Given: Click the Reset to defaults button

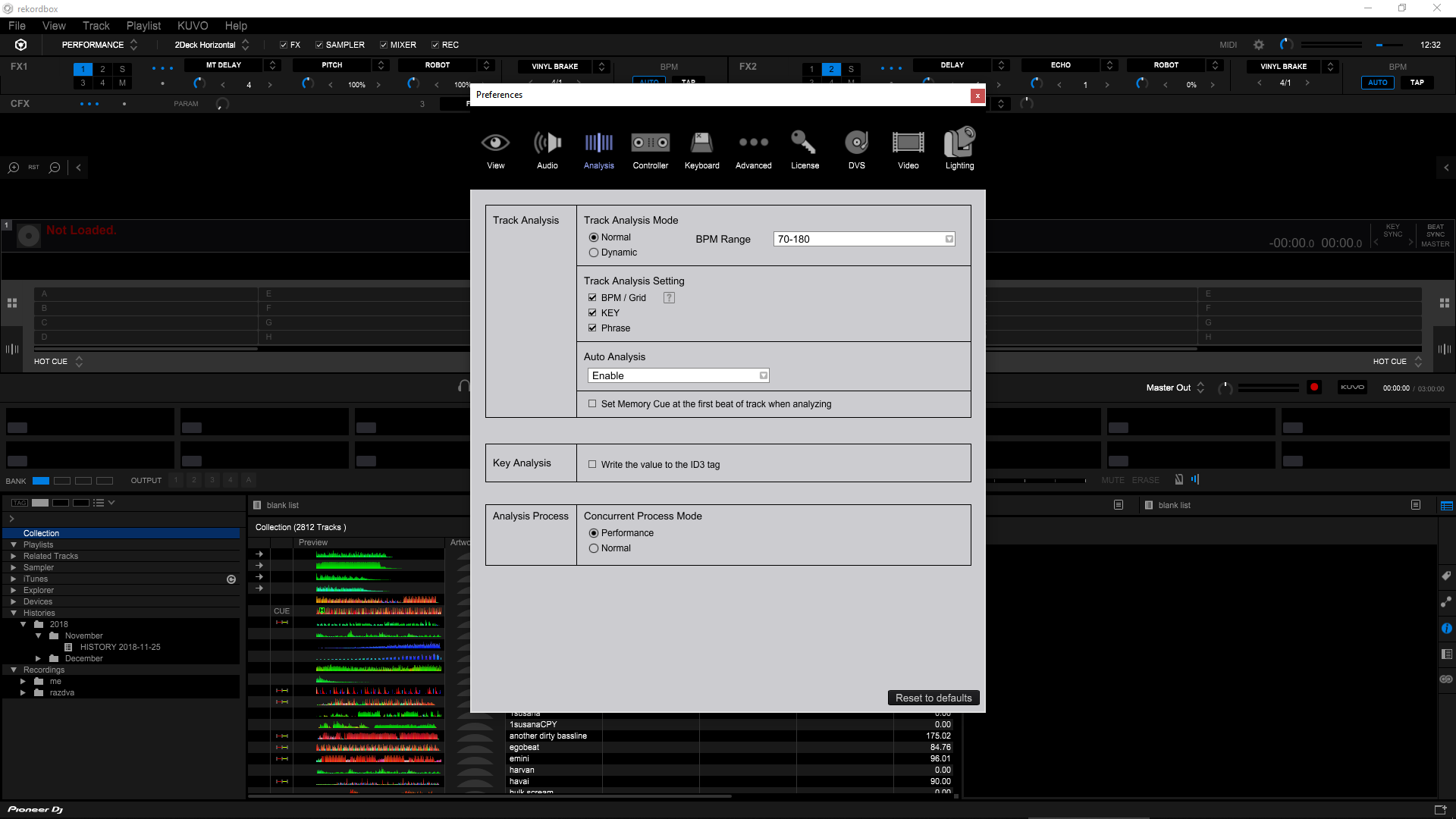Looking at the screenshot, I should (933, 697).
